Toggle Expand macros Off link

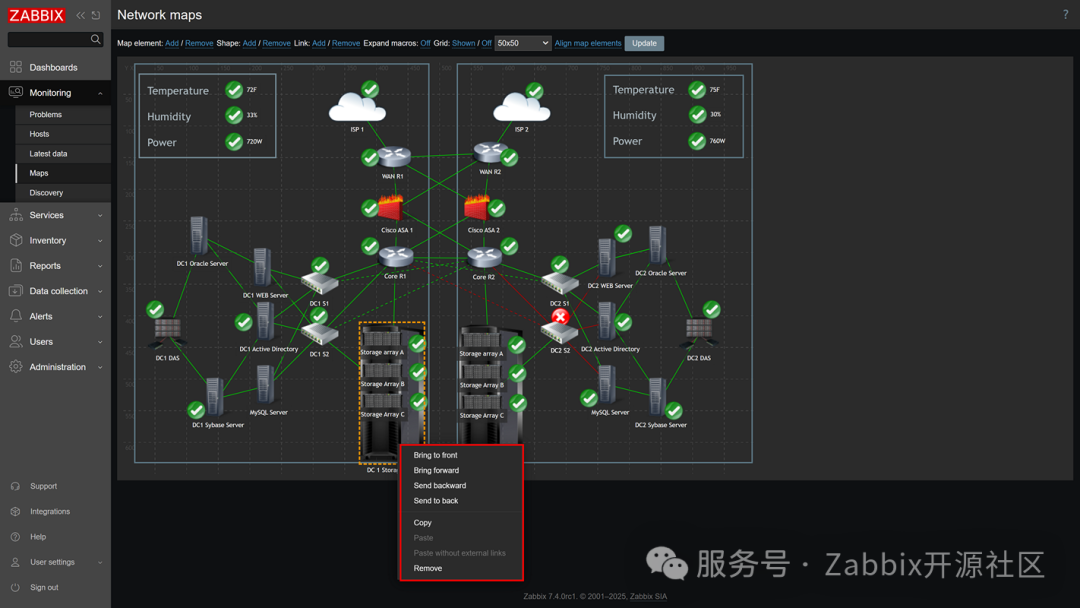[x=425, y=44]
